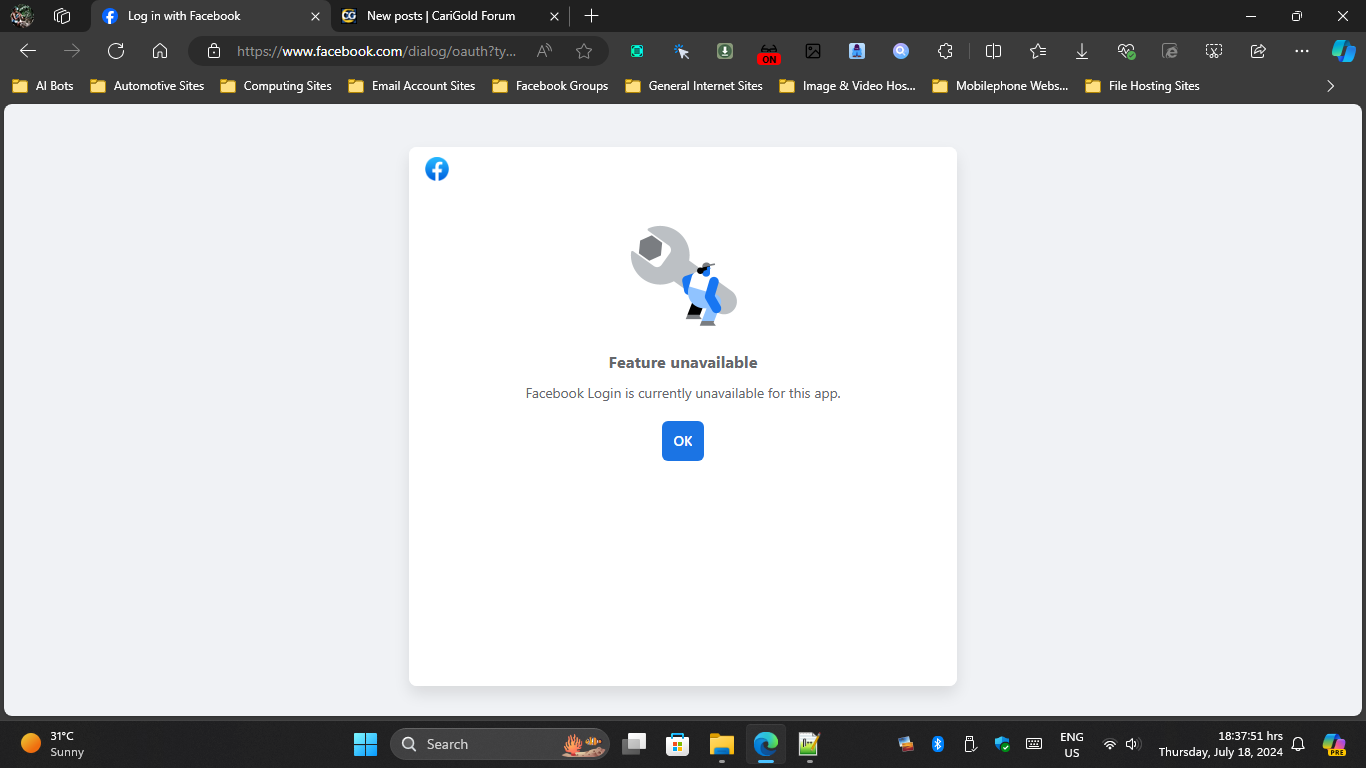Open the Computing Sites bookmarks folder

(275, 86)
